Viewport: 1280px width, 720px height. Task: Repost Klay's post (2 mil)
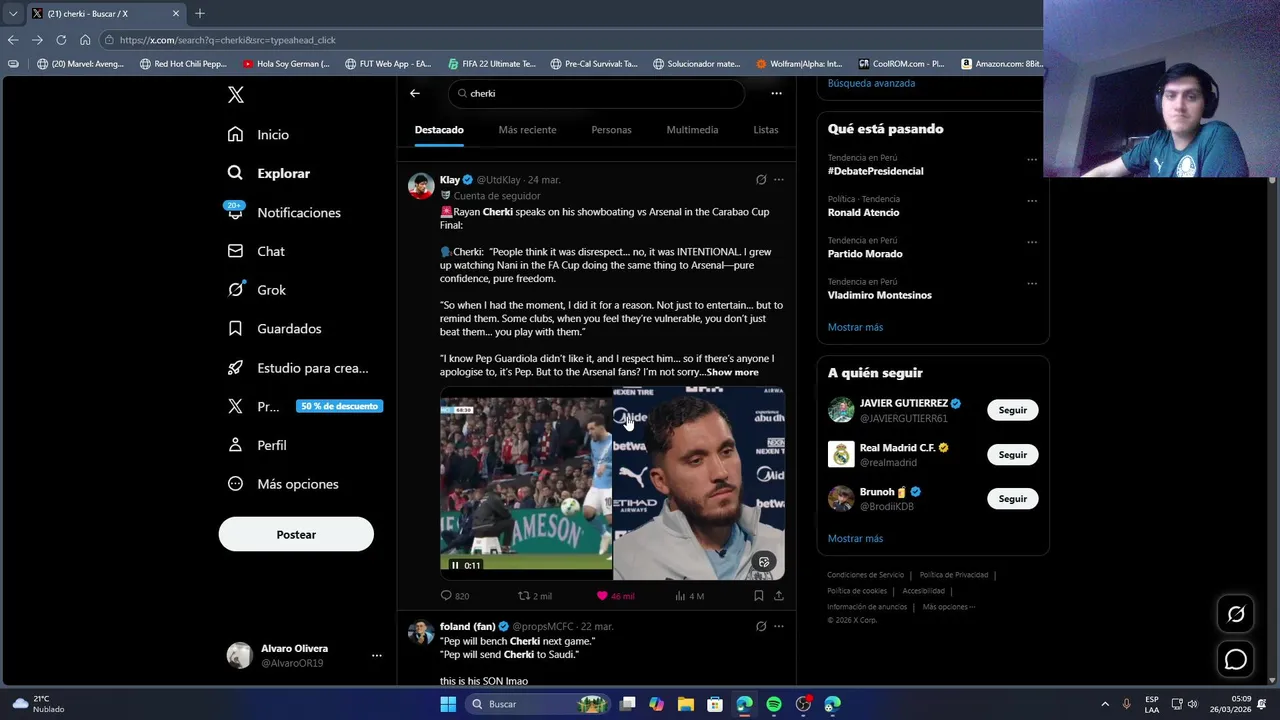point(534,596)
